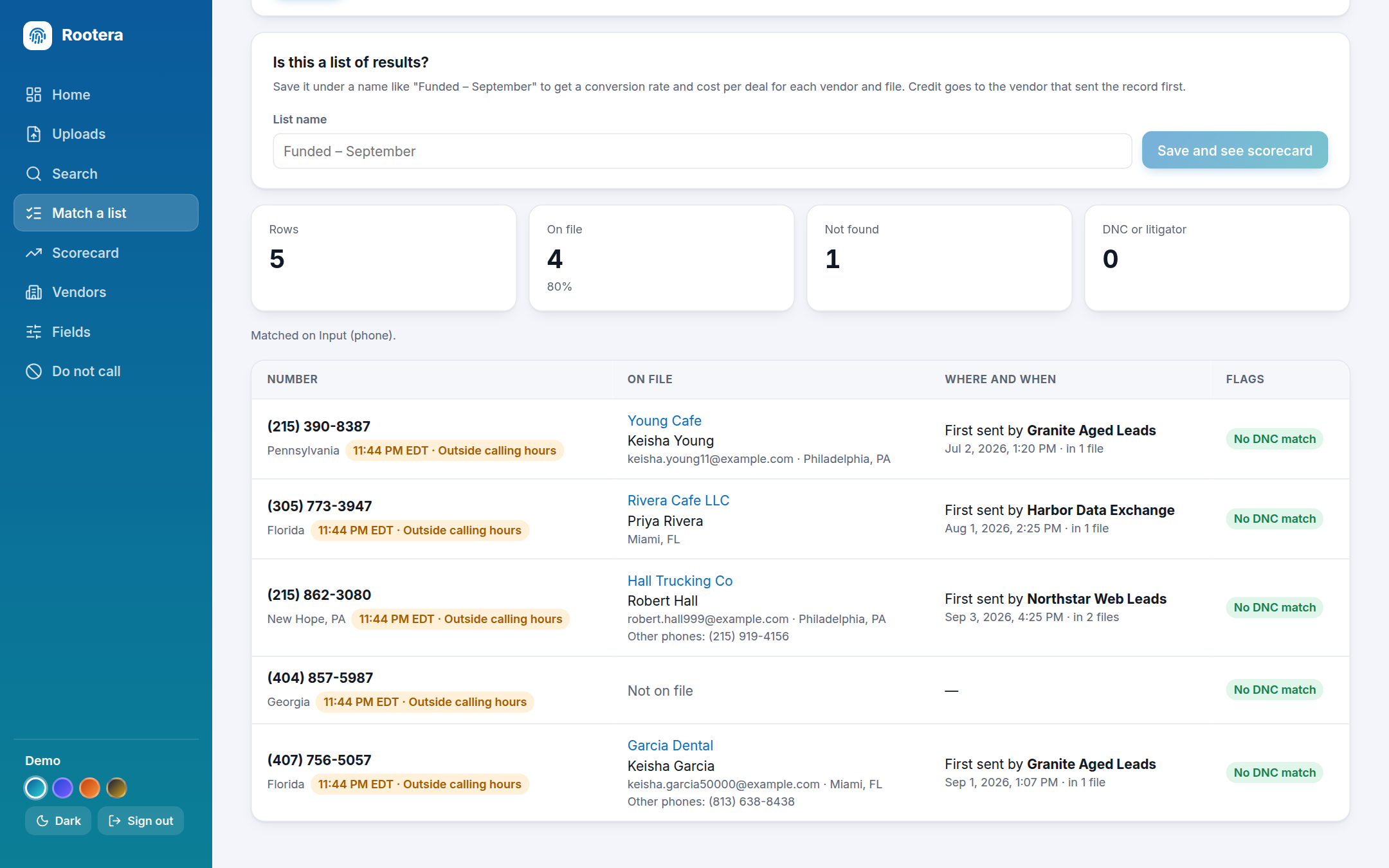The image size is (1389, 868).
Task: Open the Home page
Action: (x=106, y=95)
